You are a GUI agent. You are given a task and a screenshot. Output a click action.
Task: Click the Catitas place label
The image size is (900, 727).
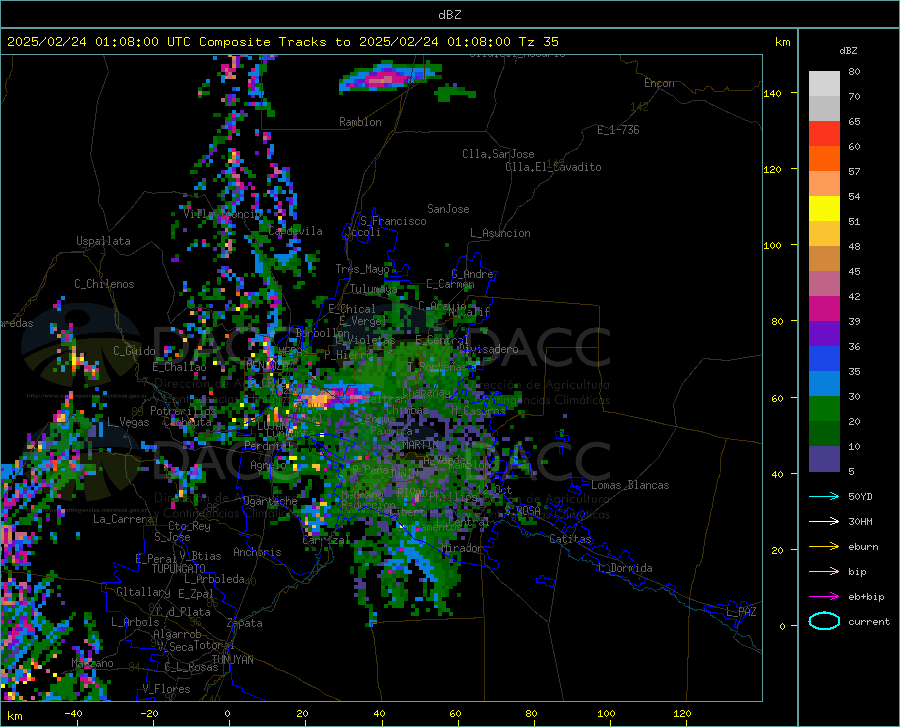tap(570, 539)
